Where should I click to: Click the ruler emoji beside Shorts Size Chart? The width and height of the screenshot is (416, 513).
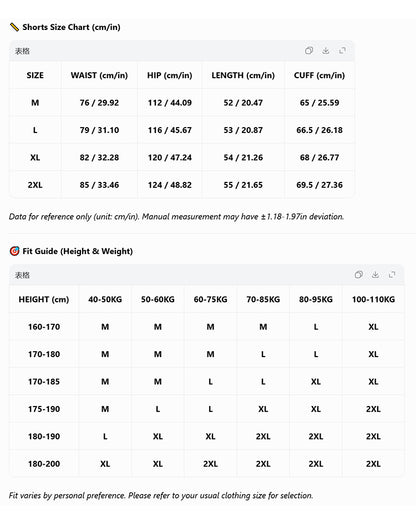point(14,27)
